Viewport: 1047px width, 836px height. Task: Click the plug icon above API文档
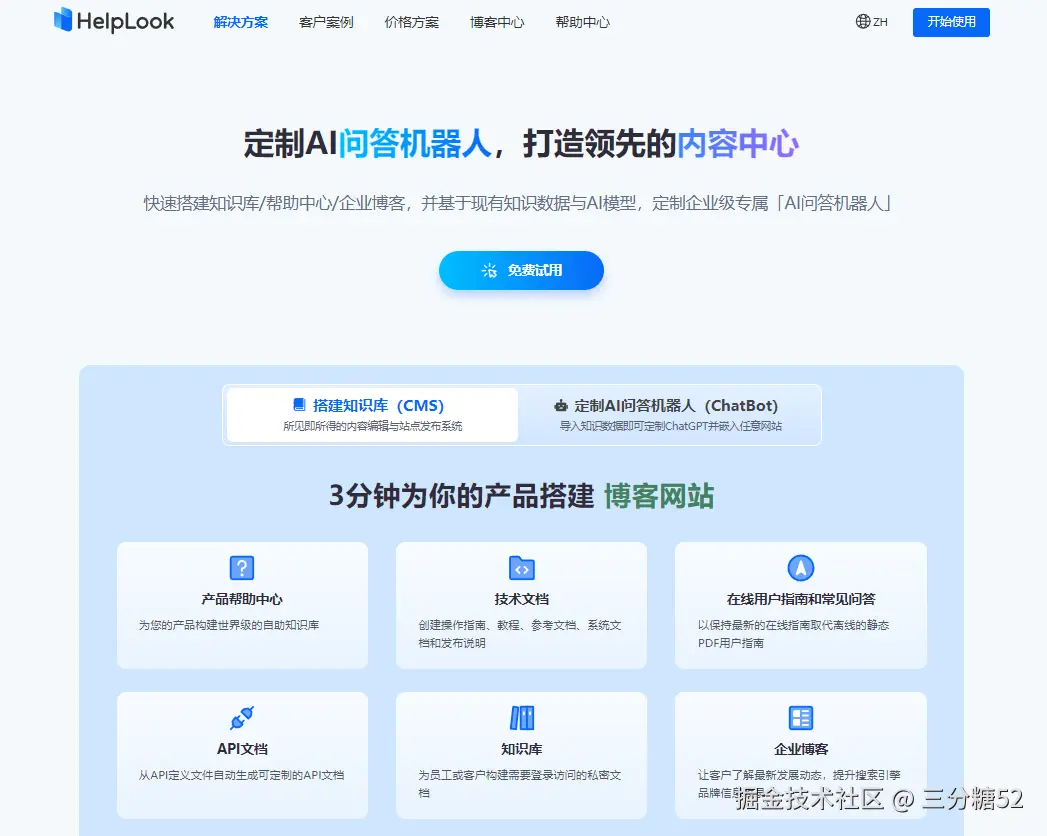[x=242, y=718]
